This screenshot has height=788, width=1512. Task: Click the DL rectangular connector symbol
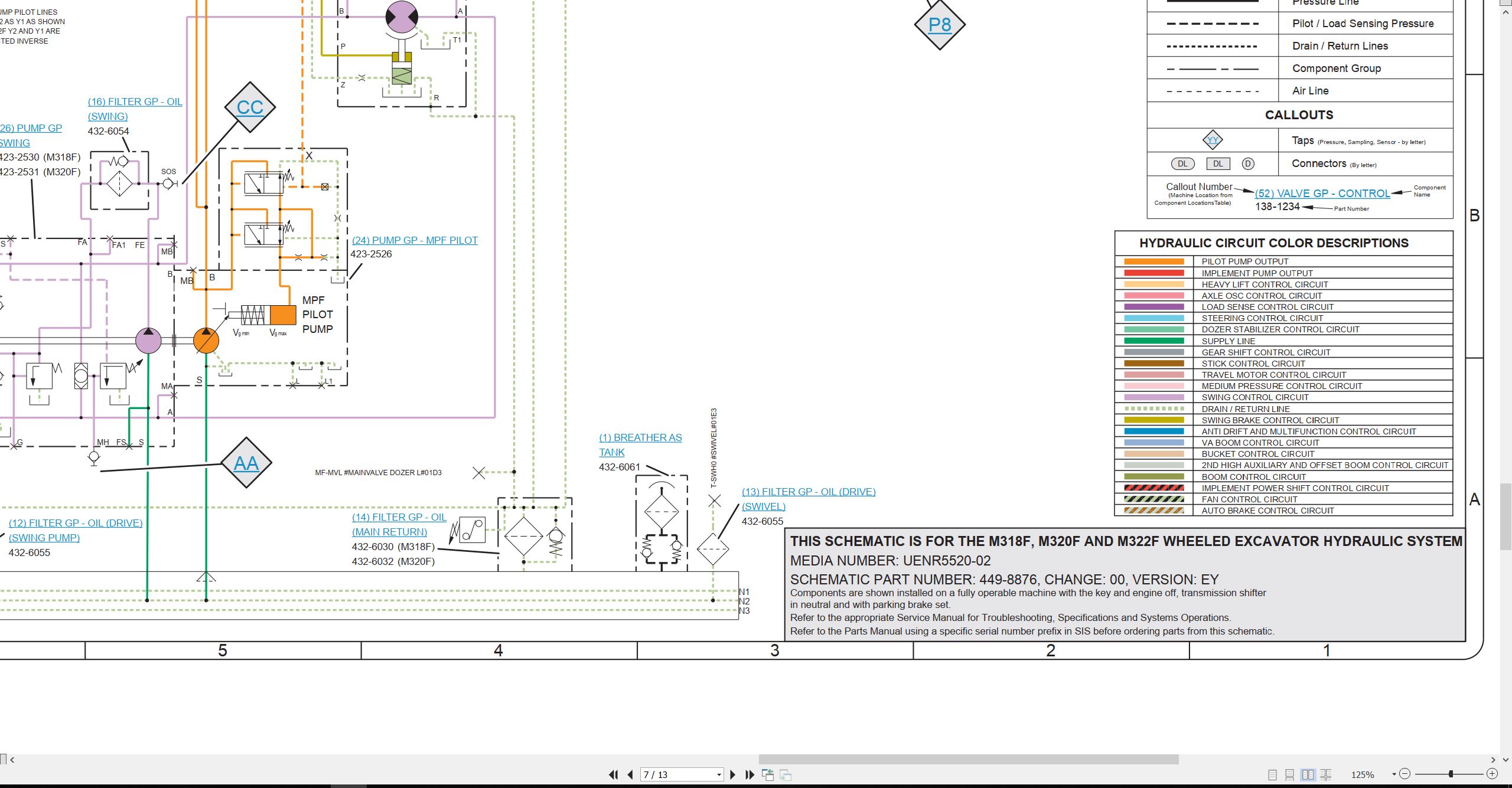(x=1218, y=164)
